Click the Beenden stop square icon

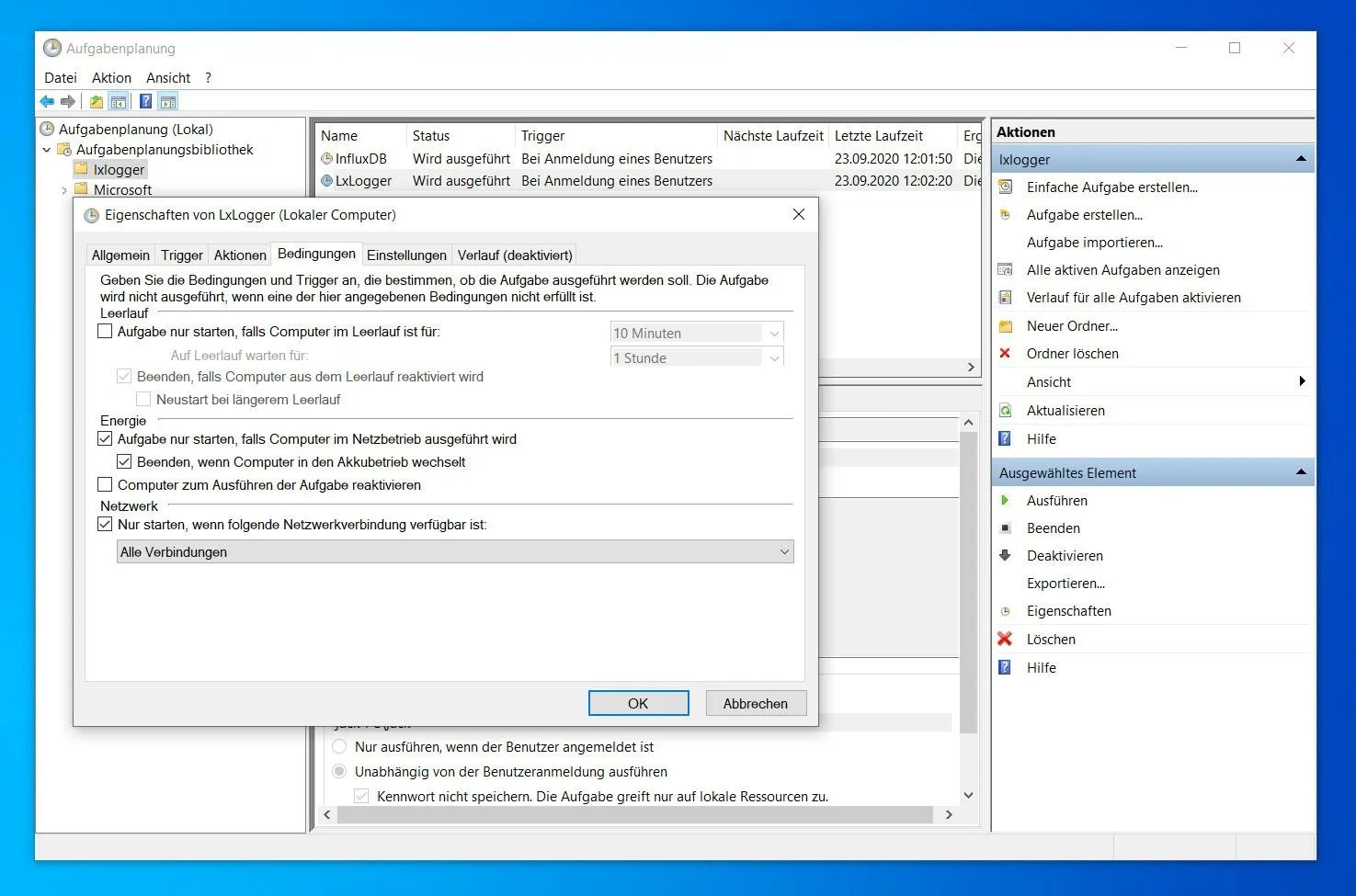click(1006, 528)
